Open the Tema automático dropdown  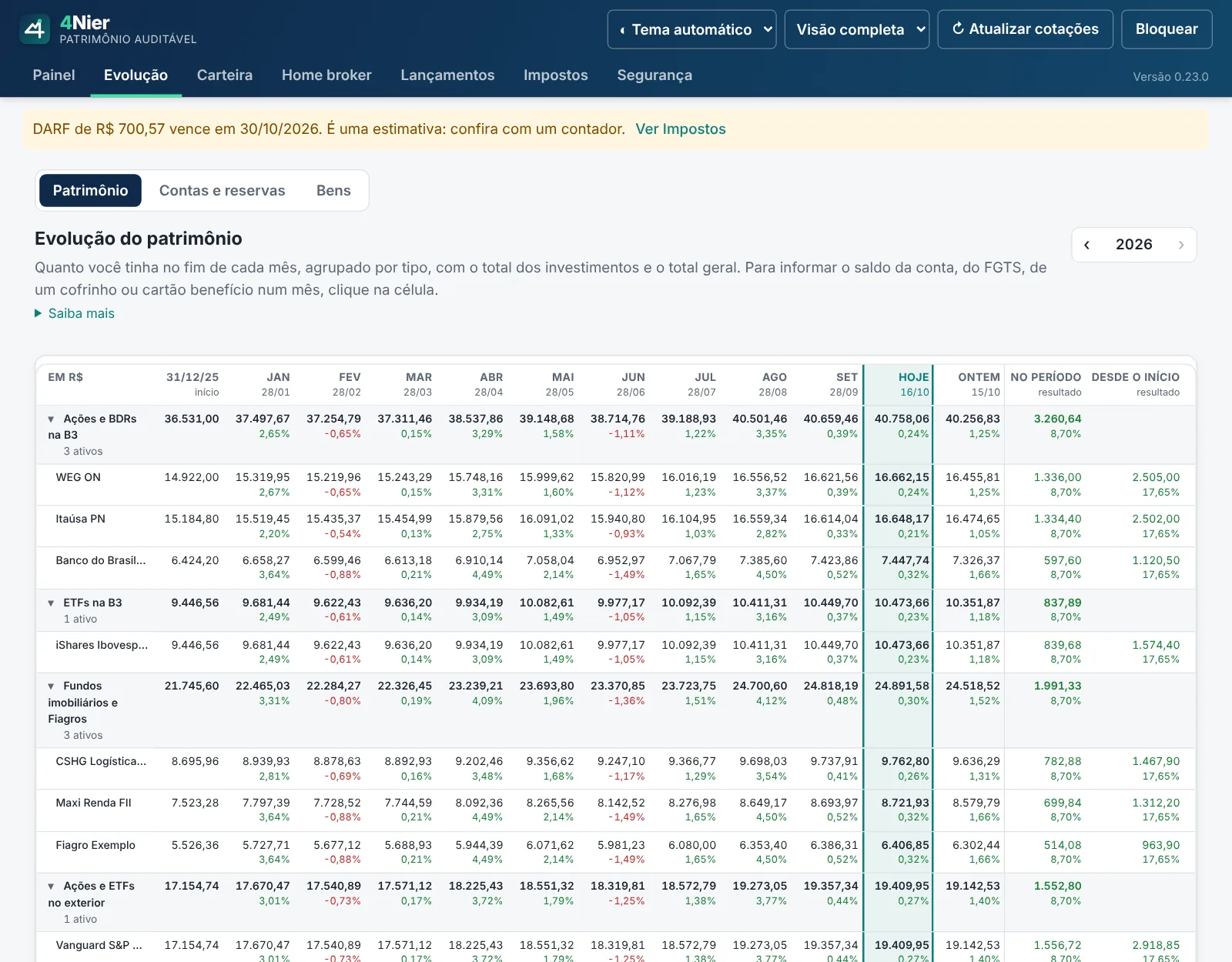point(691,29)
